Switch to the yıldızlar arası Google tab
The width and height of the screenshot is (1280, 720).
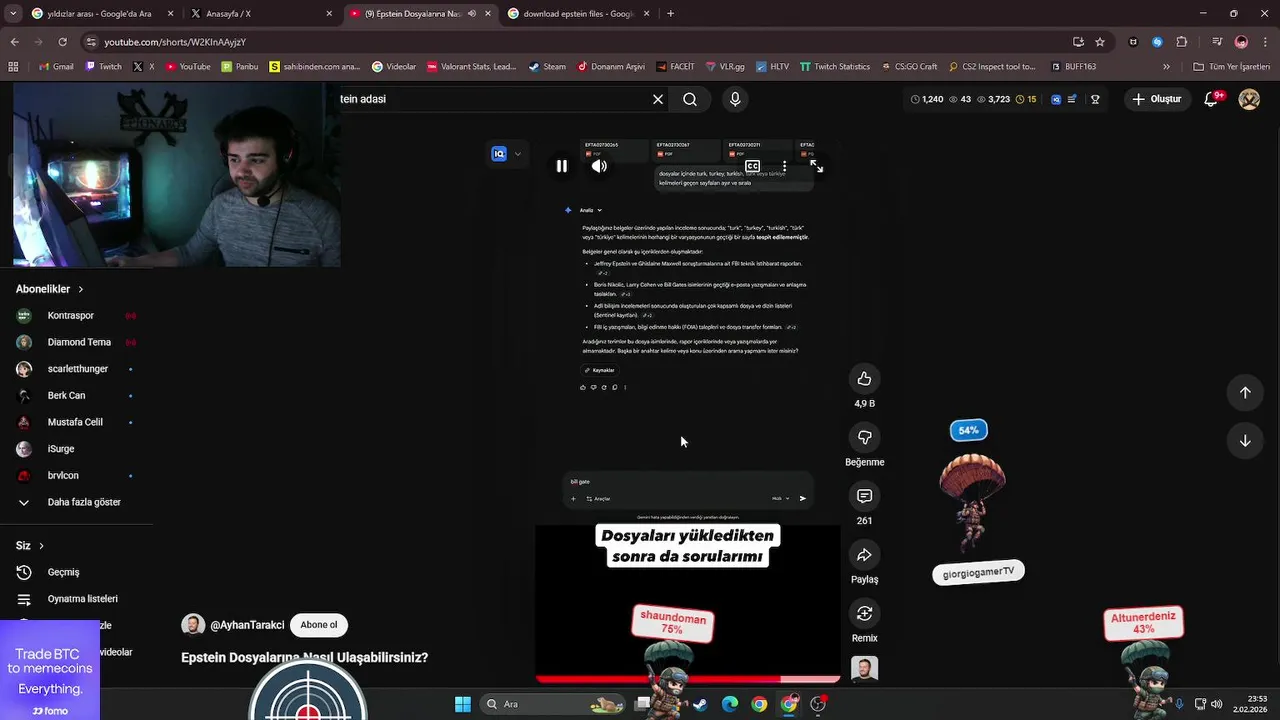(x=100, y=14)
